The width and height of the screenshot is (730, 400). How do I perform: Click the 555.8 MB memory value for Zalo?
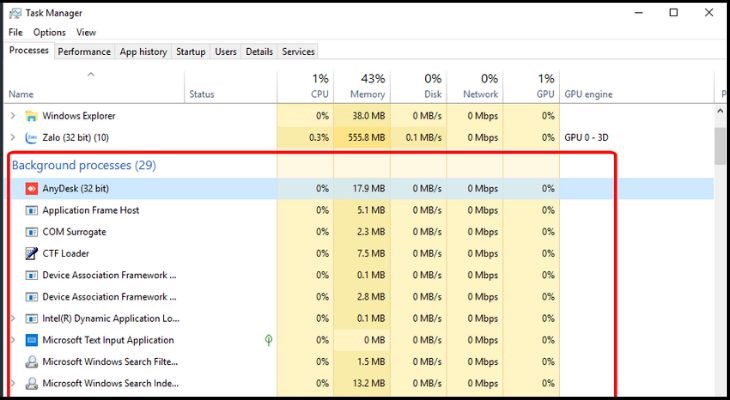point(366,138)
